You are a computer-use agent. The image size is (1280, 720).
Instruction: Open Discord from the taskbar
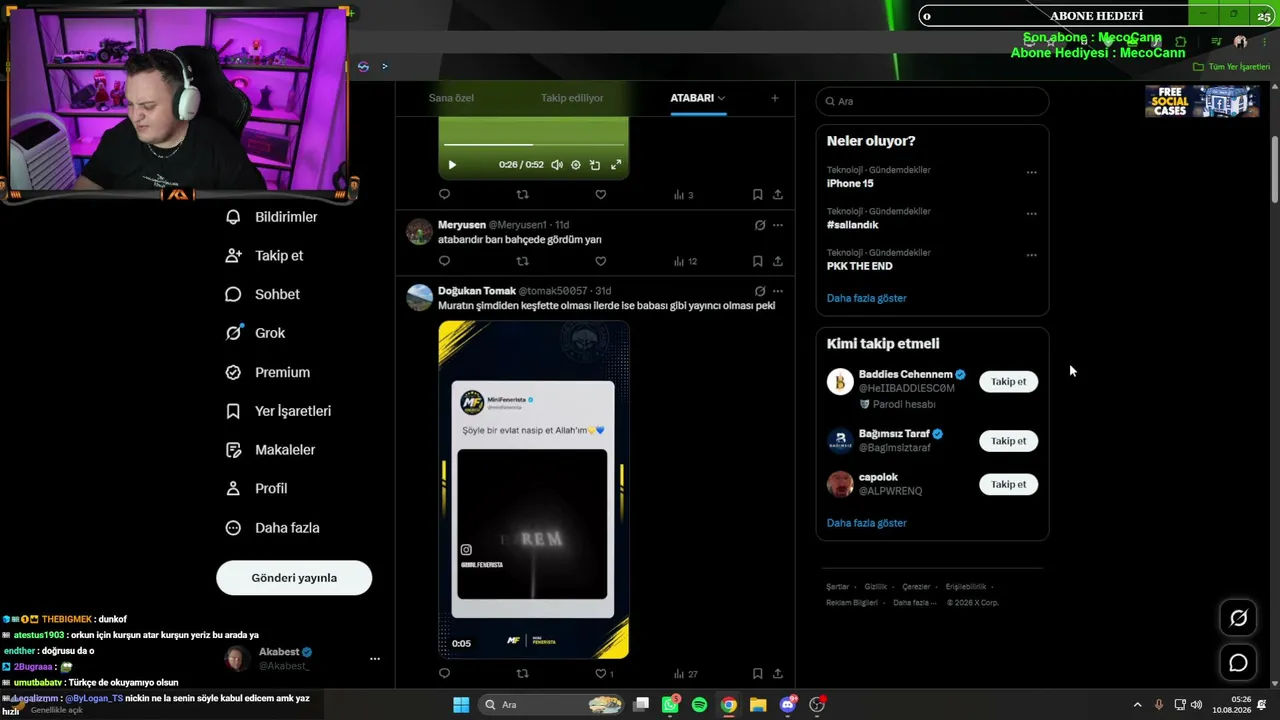coord(788,705)
